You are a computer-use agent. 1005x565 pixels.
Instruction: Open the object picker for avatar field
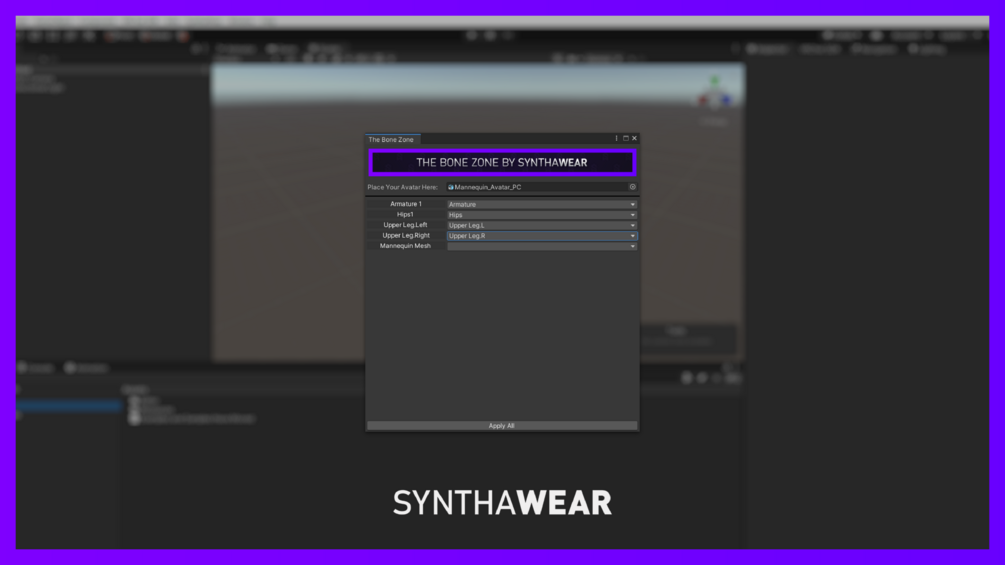coord(632,187)
